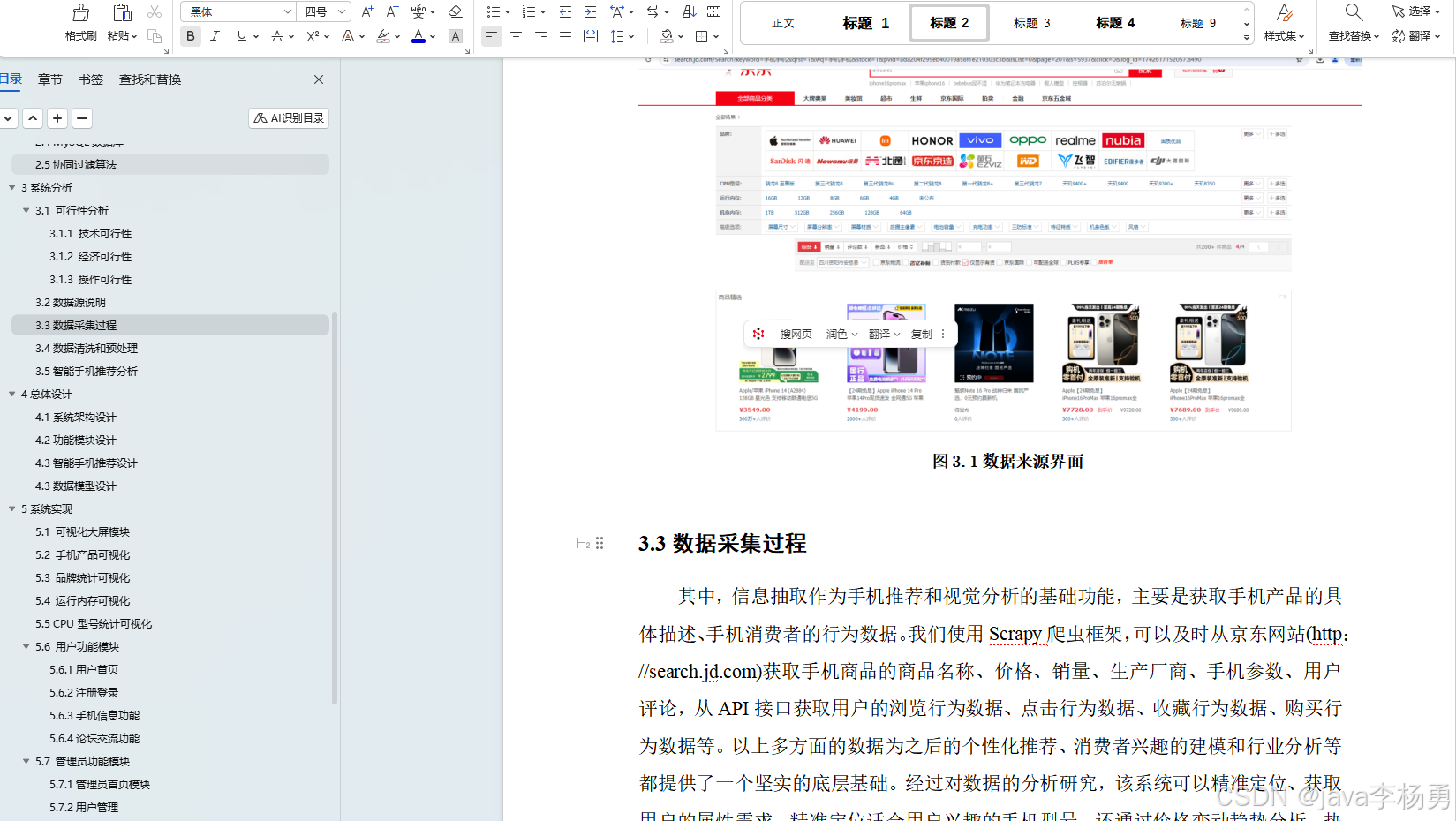The width and height of the screenshot is (1456, 821).
Task: Switch to the 书签 tab
Action: click(91, 79)
